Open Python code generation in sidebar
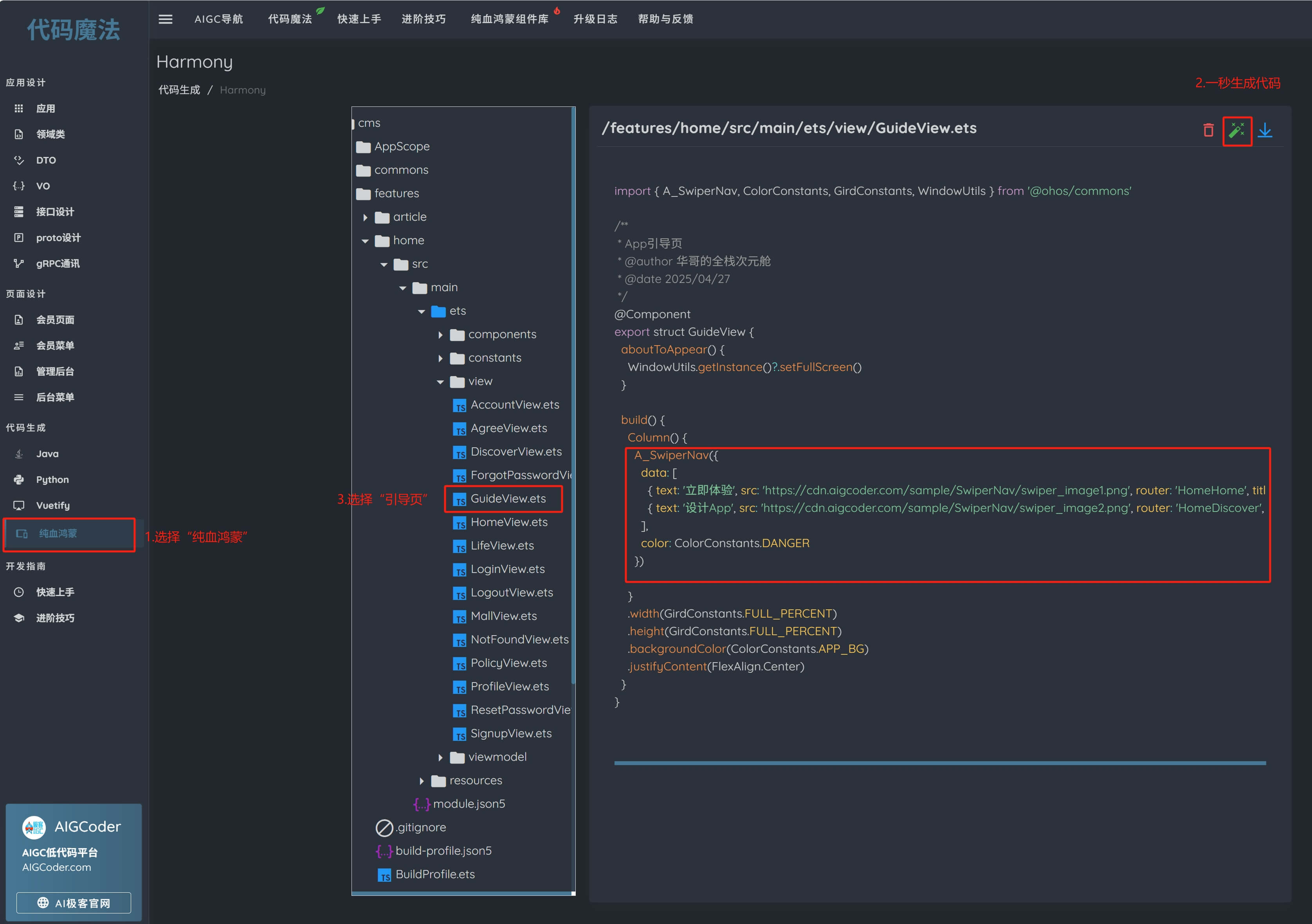 point(52,479)
